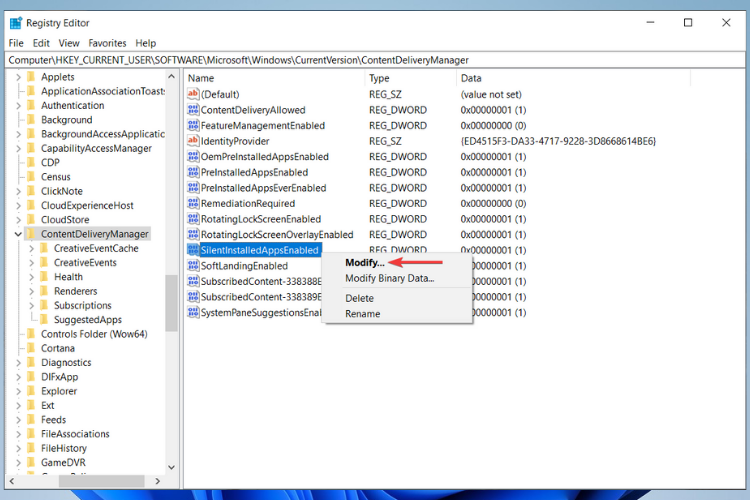Viewport: 750px width, 500px height.
Task: Click the SystemPaneSuggestionsEnabled DWORD icon
Action: 193,312
